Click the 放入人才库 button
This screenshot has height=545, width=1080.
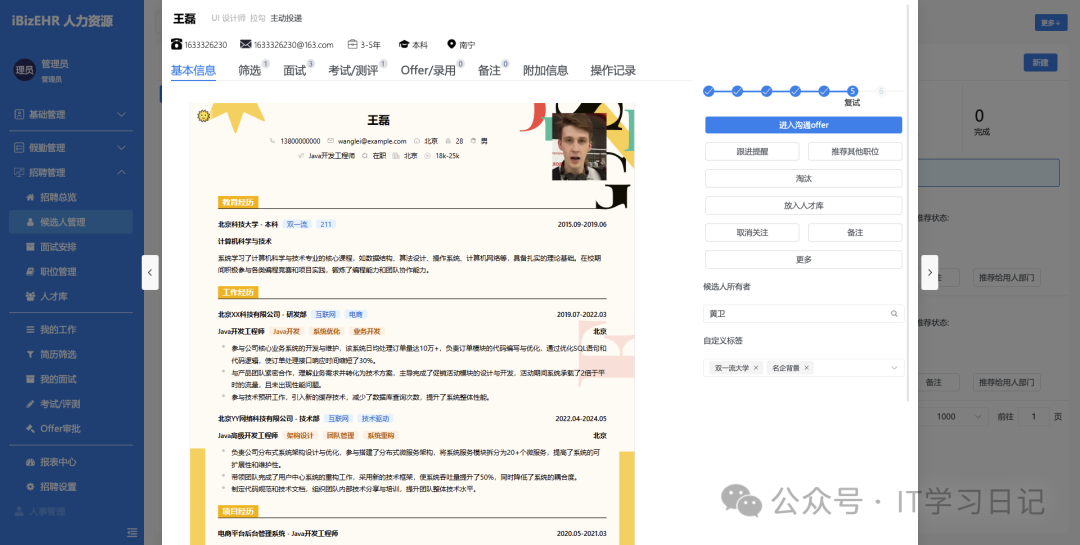click(803, 205)
